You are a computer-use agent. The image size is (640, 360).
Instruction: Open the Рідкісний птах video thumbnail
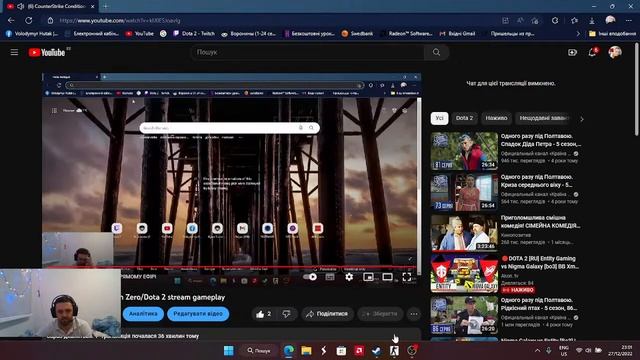[464, 315]
